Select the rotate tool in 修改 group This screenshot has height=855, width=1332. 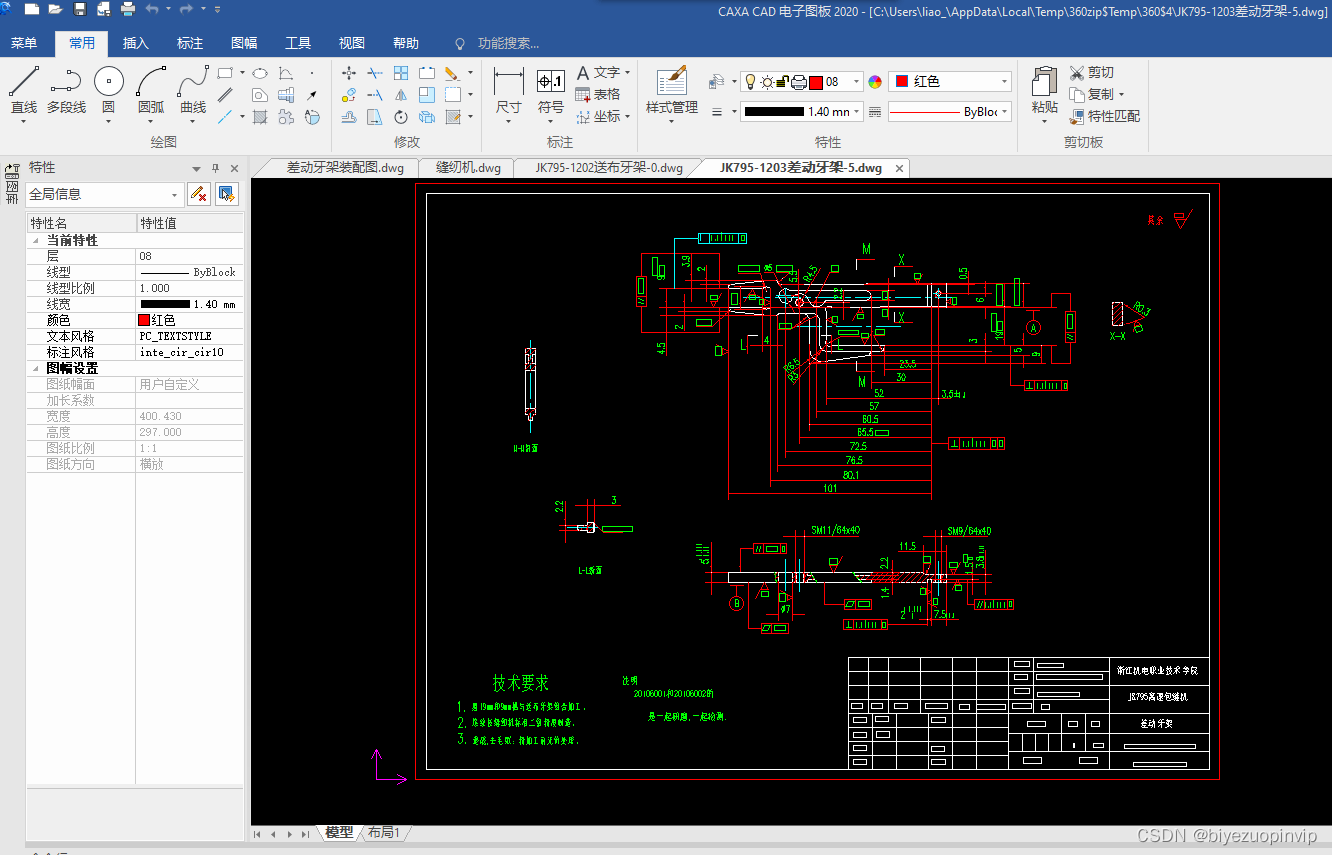click(401, 117)
